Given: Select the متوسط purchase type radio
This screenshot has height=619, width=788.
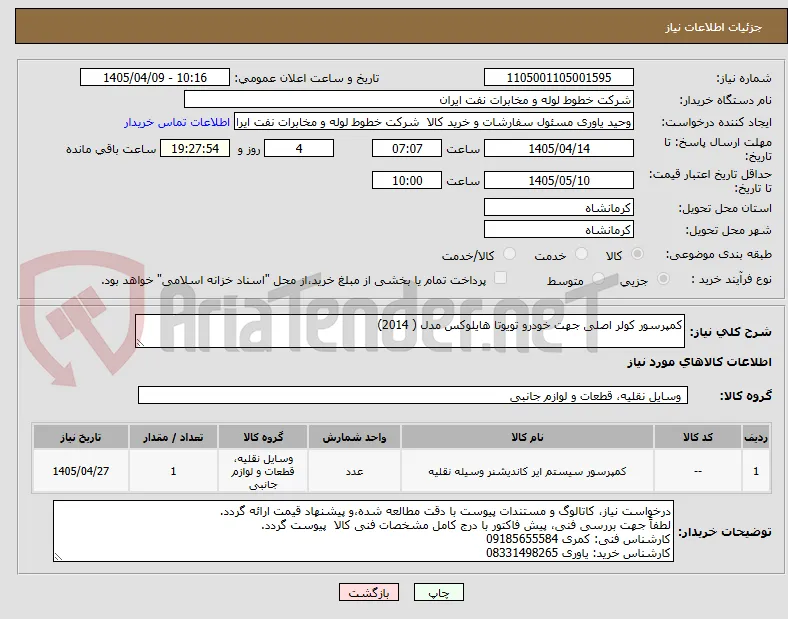Looking at the screenshot, I should 598,279.
